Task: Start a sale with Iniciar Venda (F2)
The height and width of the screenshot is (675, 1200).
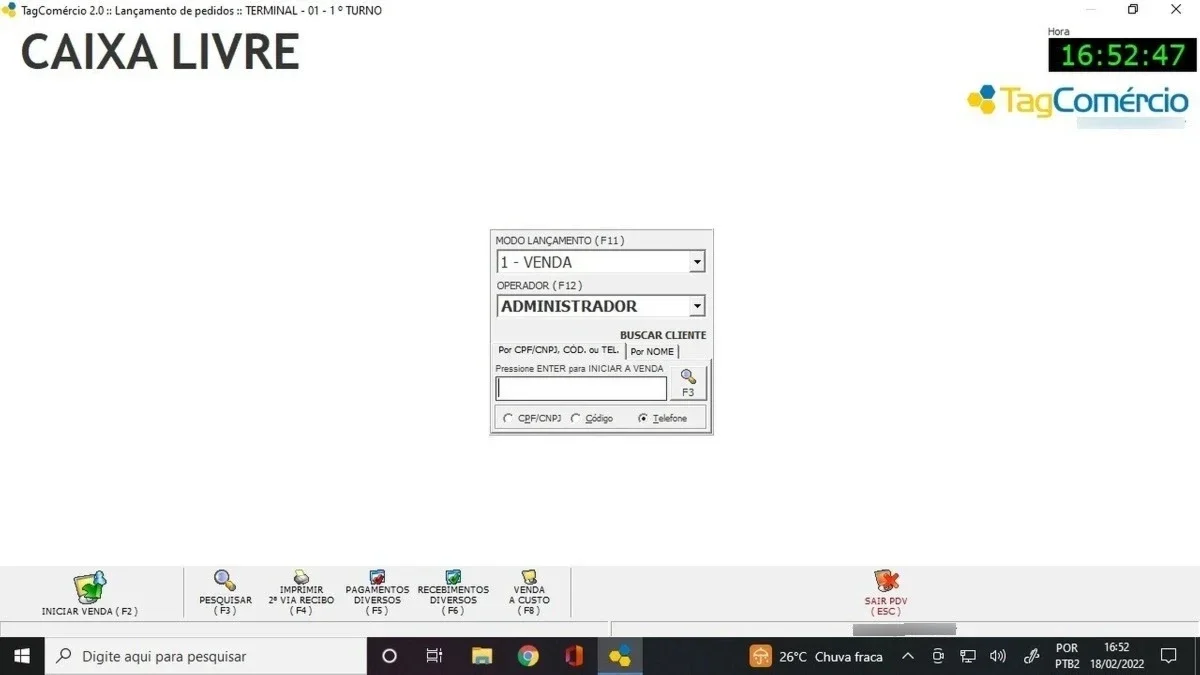Action: 90,594
